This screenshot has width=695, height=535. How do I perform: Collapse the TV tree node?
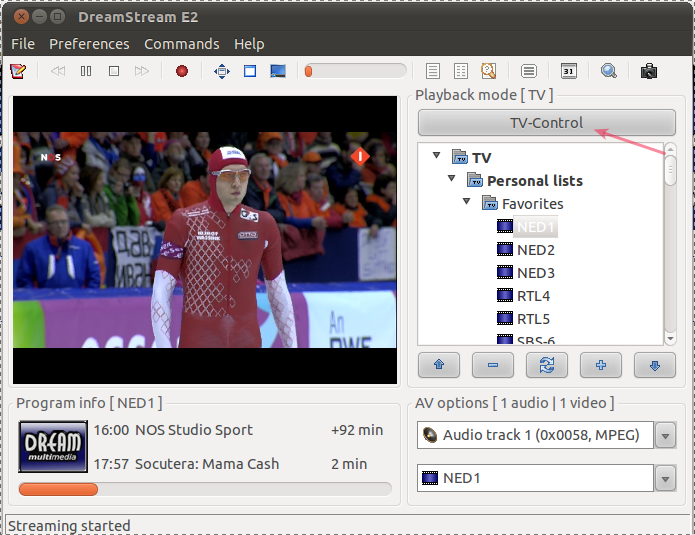[x=437, y=156]
